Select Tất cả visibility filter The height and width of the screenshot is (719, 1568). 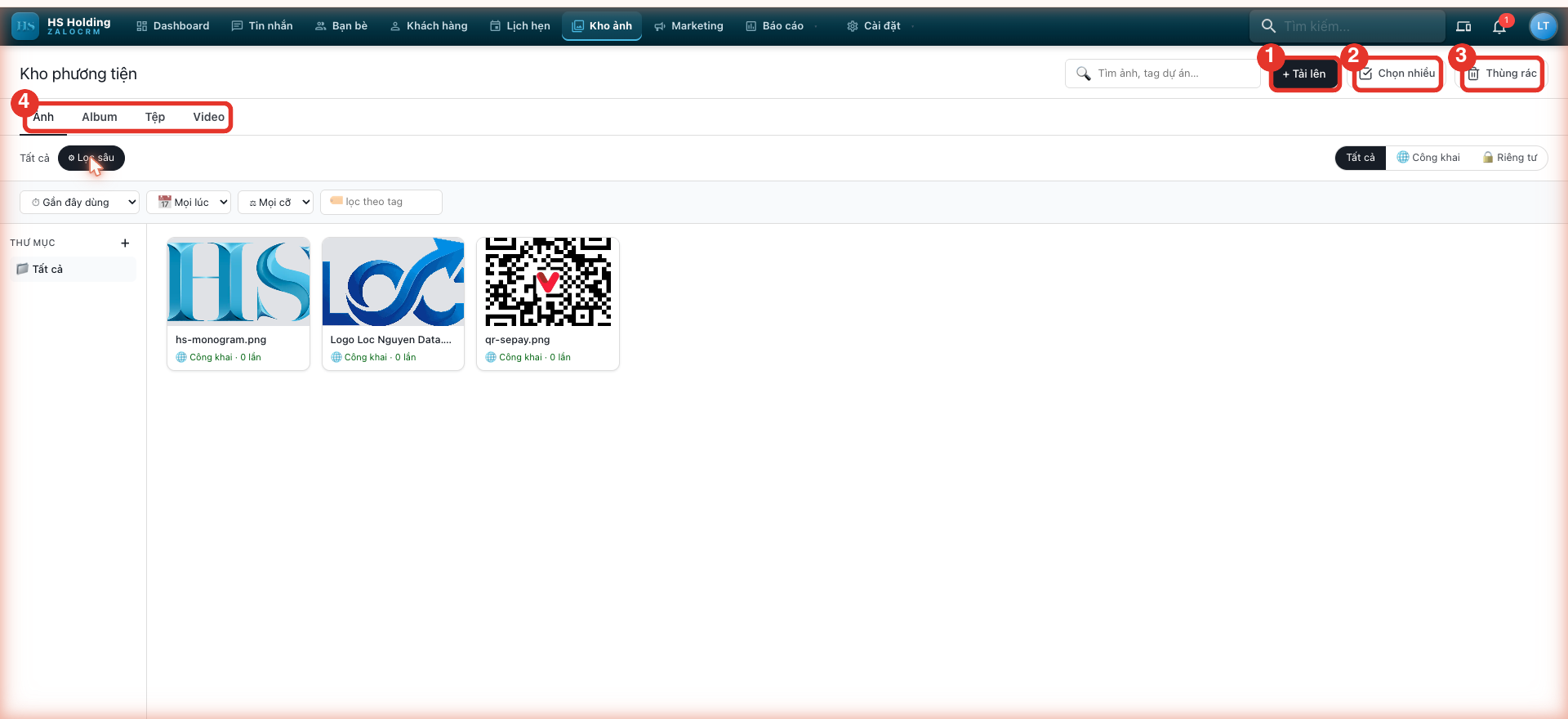click(1361, 158)
